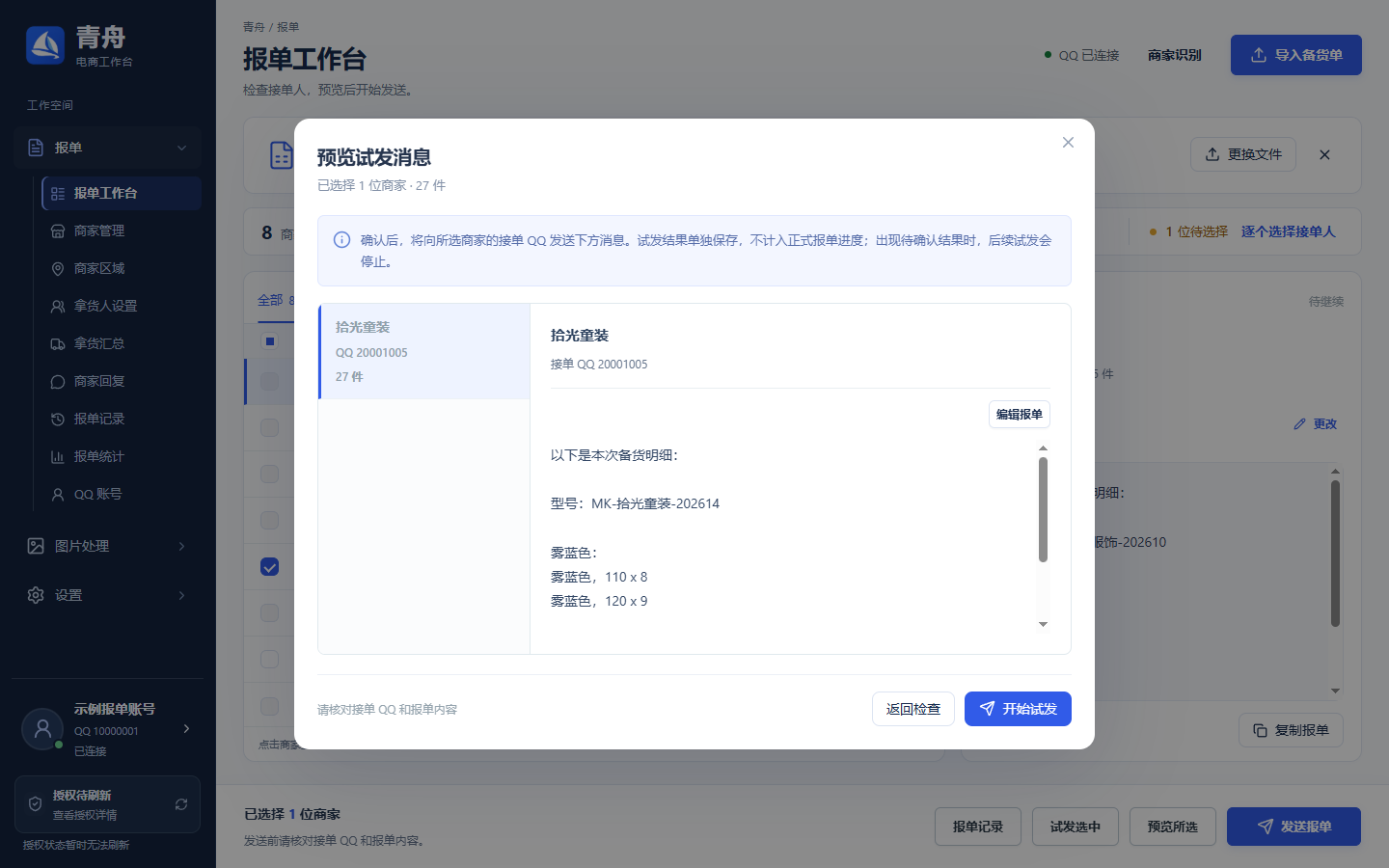Click the 型号：MK-拾光童装-202614 text line

(x=635, y=503)
